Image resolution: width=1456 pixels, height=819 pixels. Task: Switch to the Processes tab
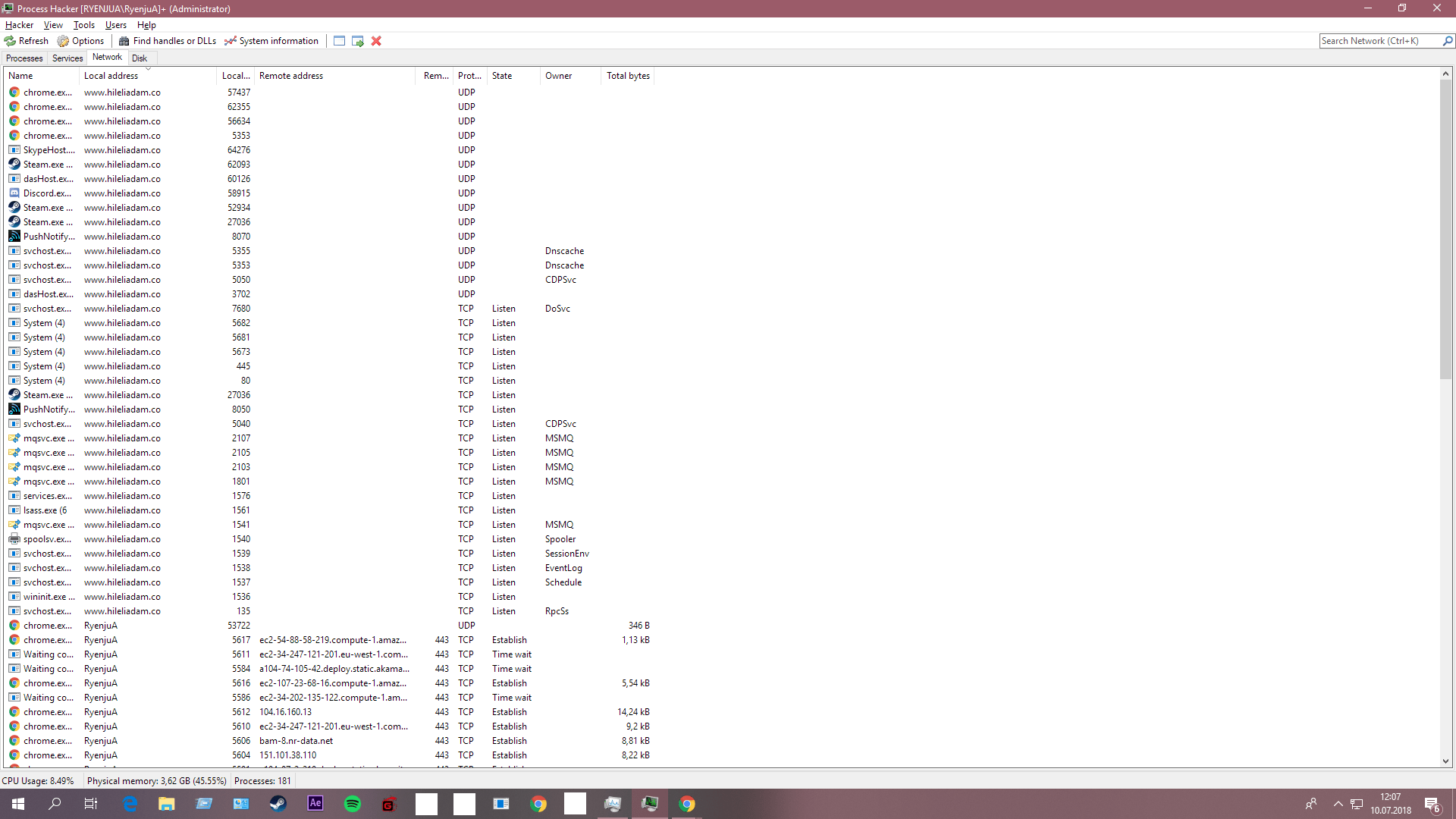24,58
